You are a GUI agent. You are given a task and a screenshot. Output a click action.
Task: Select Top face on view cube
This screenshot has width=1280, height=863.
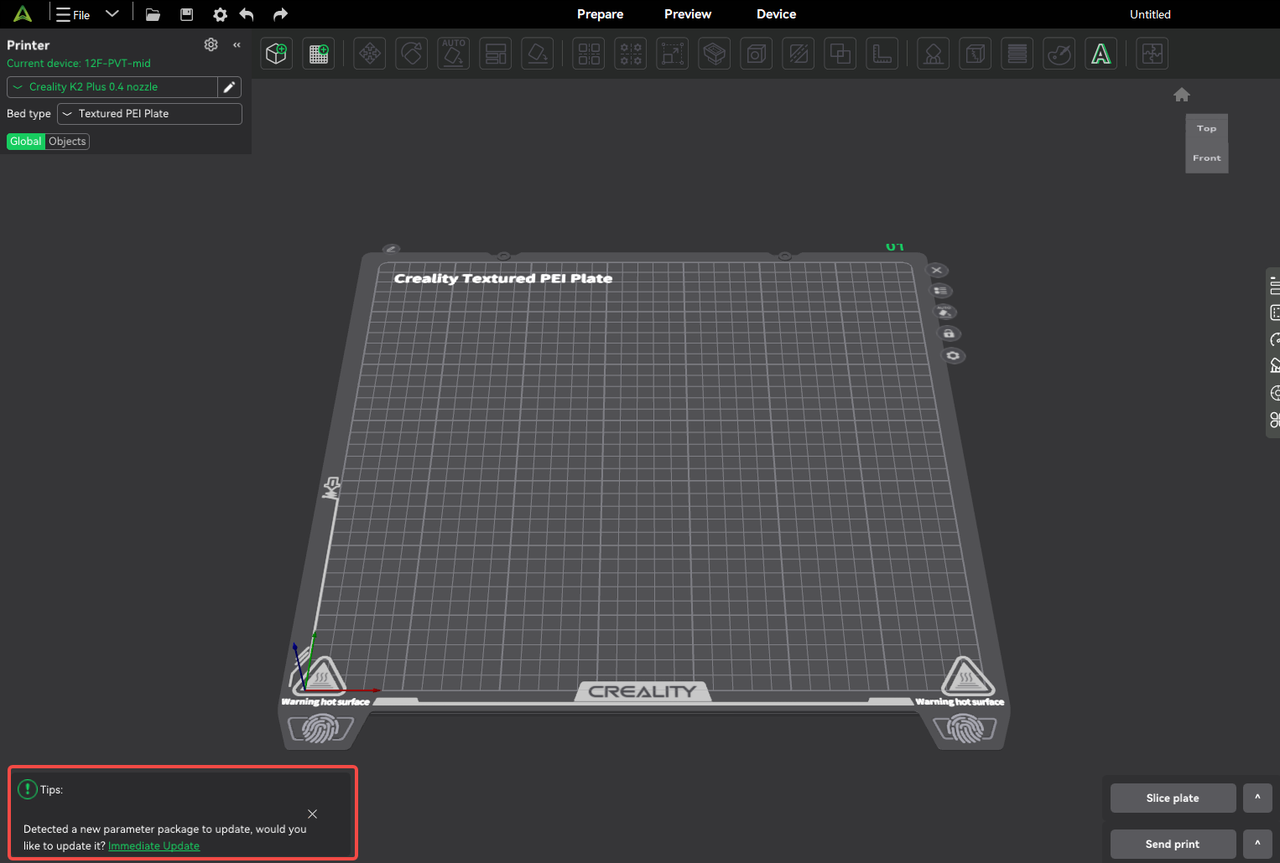pos(1207,128)
